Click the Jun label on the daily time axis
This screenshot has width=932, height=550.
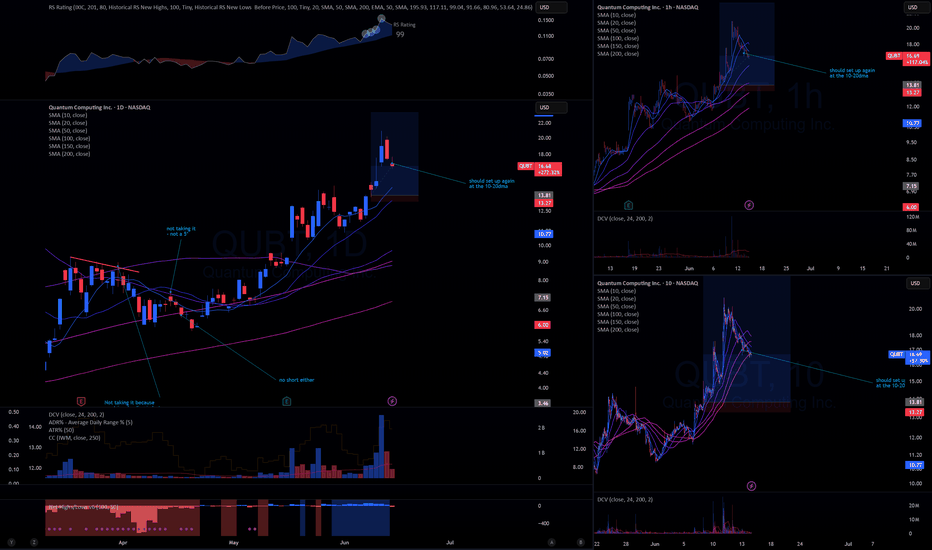pyautogui.click(x=345, y=542)
